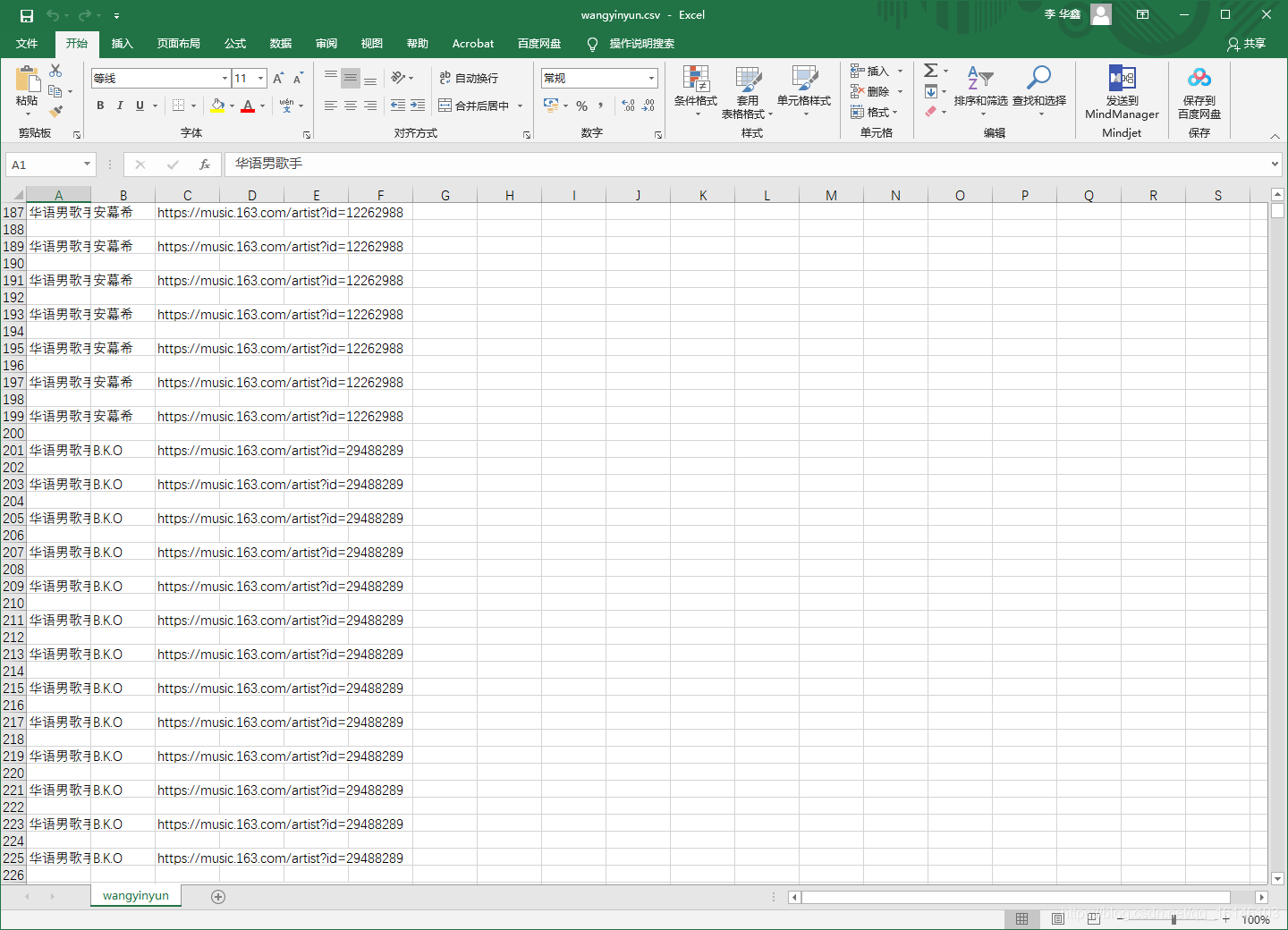Click Send to MindManager icon
The image size is (1288, 930).
tap(1122, 79)
